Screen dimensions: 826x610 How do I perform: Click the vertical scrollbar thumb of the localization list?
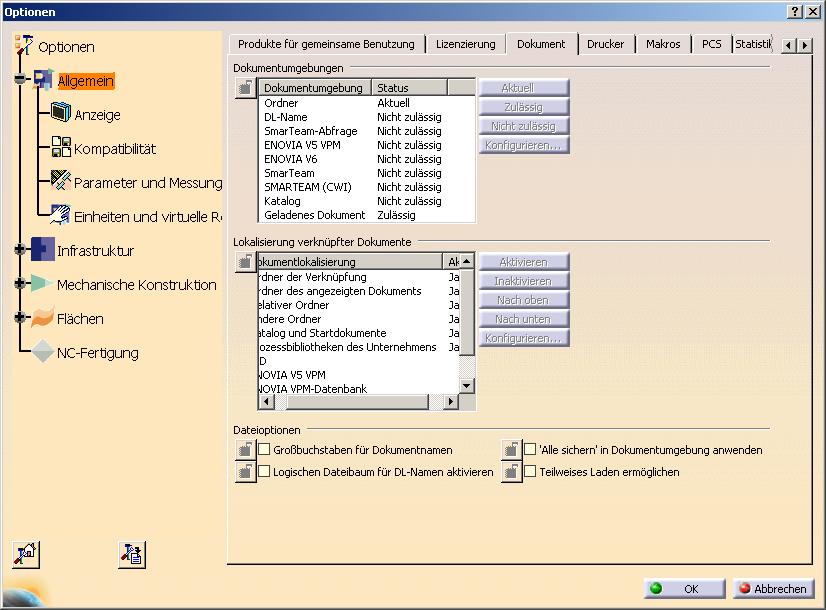pyautogui.click(x=467, y=312)
